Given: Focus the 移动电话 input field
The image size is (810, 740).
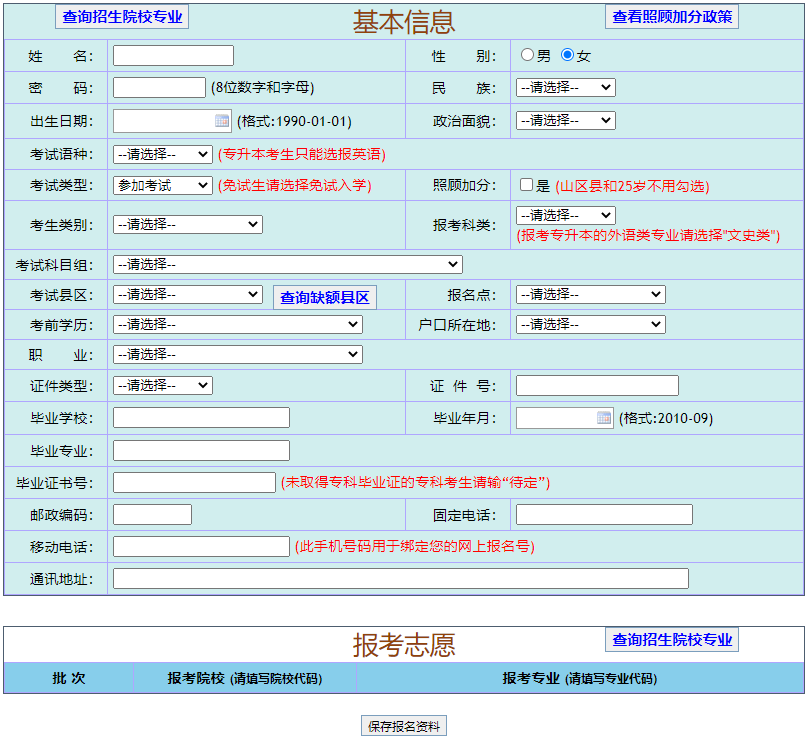Looking at the screenshot, I should click(x=201, y=547).
